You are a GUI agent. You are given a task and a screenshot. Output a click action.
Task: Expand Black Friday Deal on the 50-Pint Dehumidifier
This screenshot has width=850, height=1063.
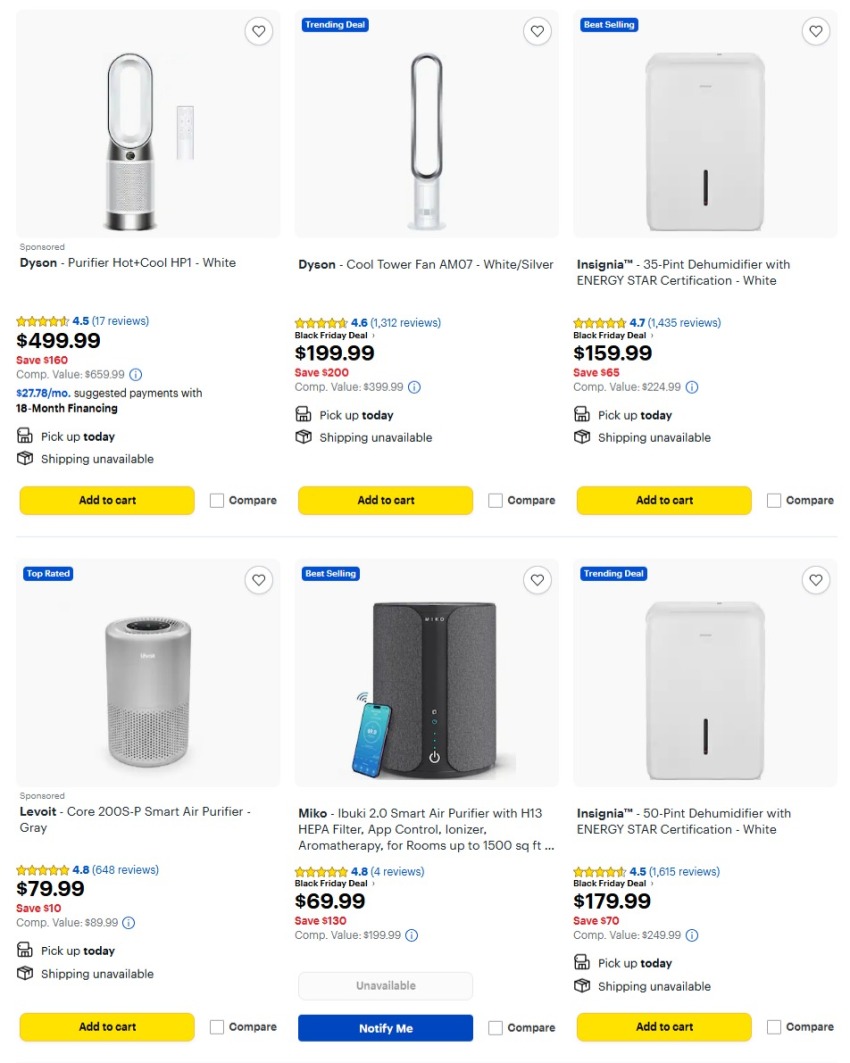609,883
